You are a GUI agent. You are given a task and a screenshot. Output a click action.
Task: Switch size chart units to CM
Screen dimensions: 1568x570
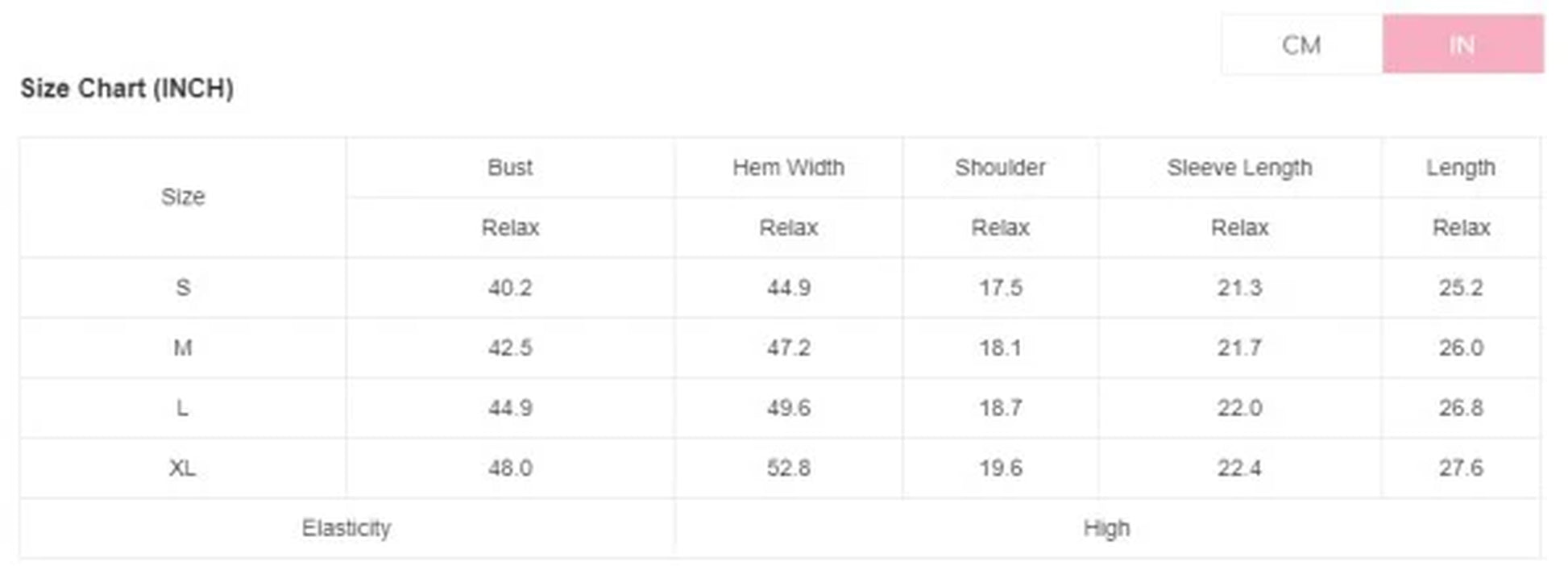1301,44
